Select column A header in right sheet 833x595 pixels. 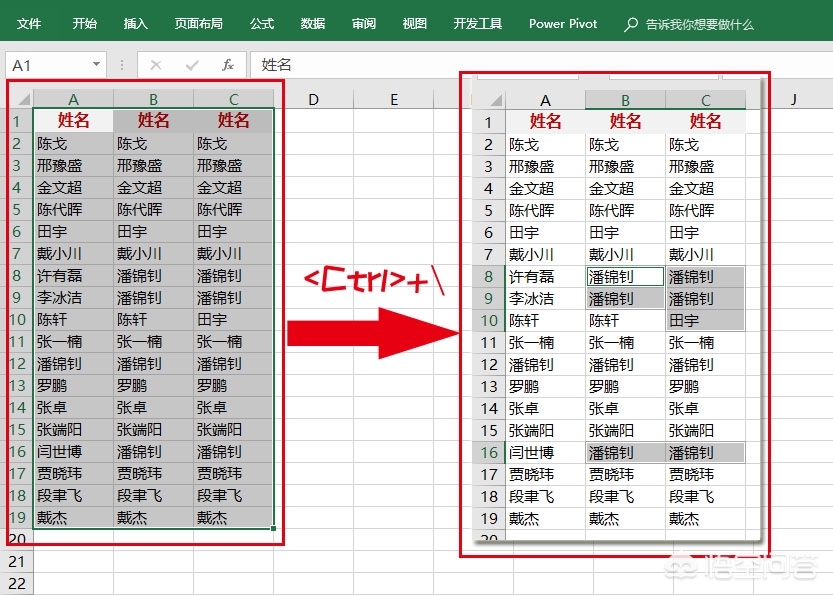[x=545, y=100]
